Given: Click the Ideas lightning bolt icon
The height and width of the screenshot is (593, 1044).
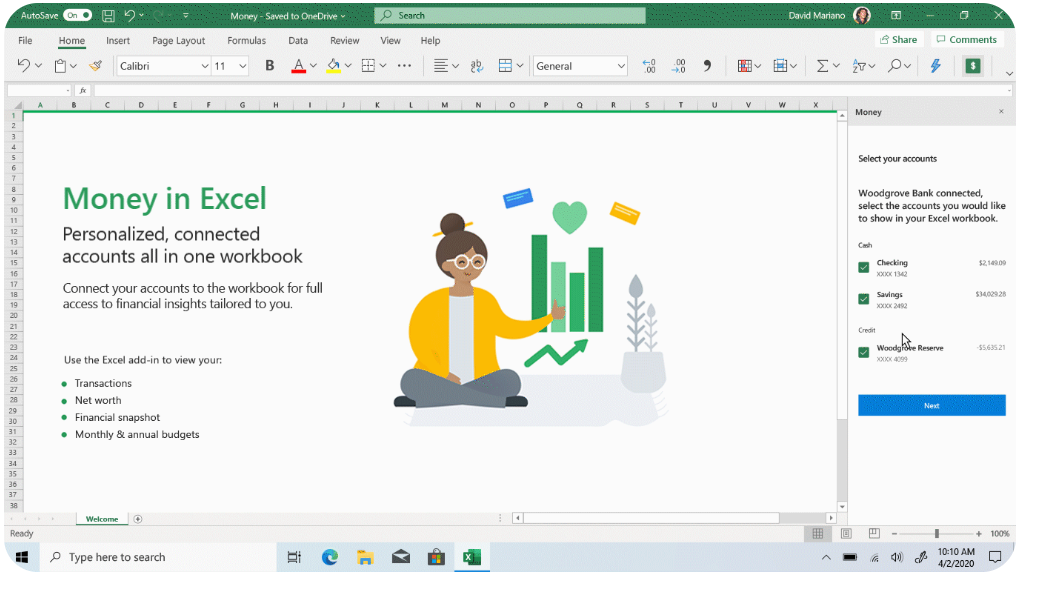Looking at the screenshot, I should 936,66.
